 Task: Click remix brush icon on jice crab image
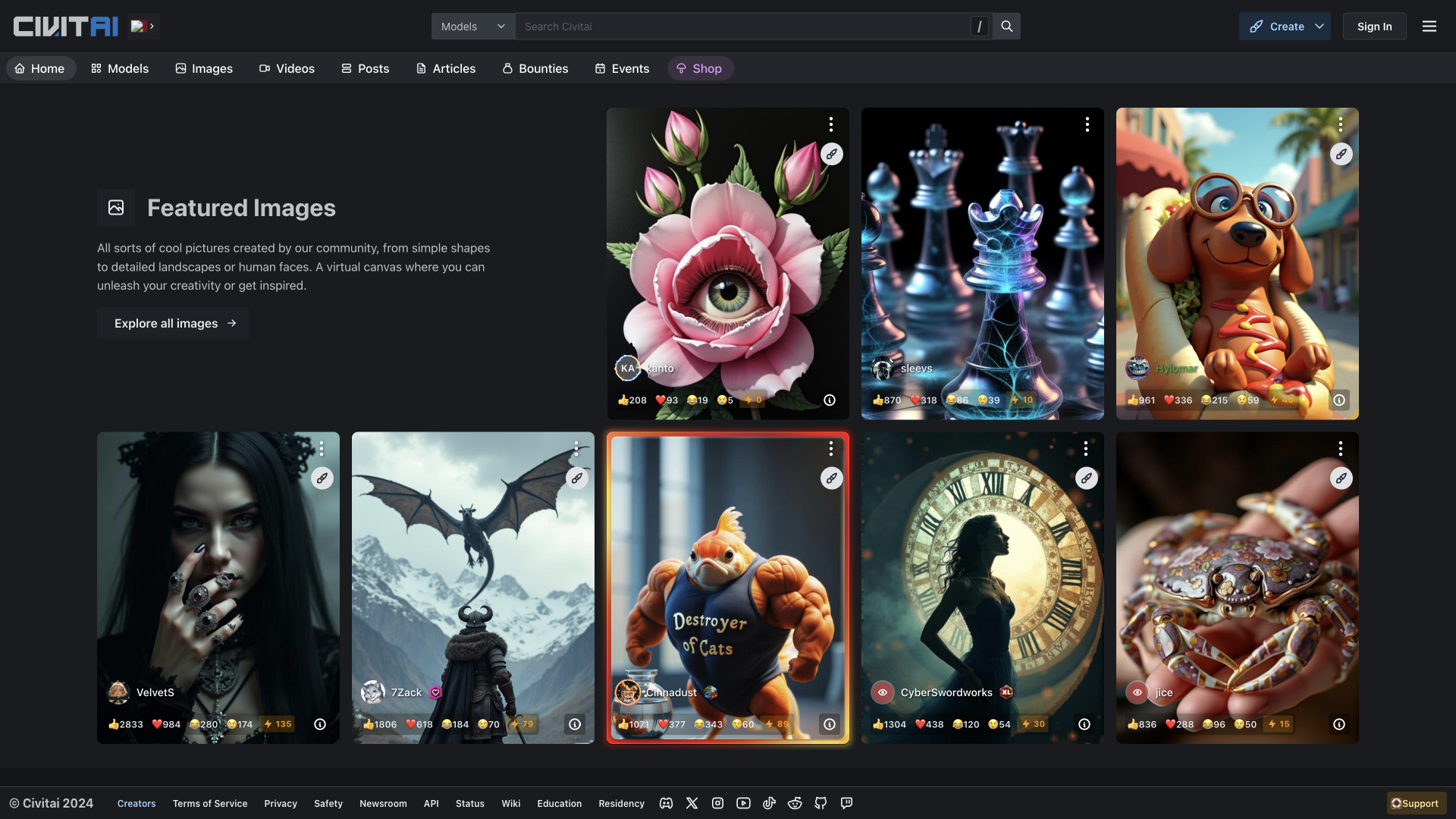click(1341, 479)
